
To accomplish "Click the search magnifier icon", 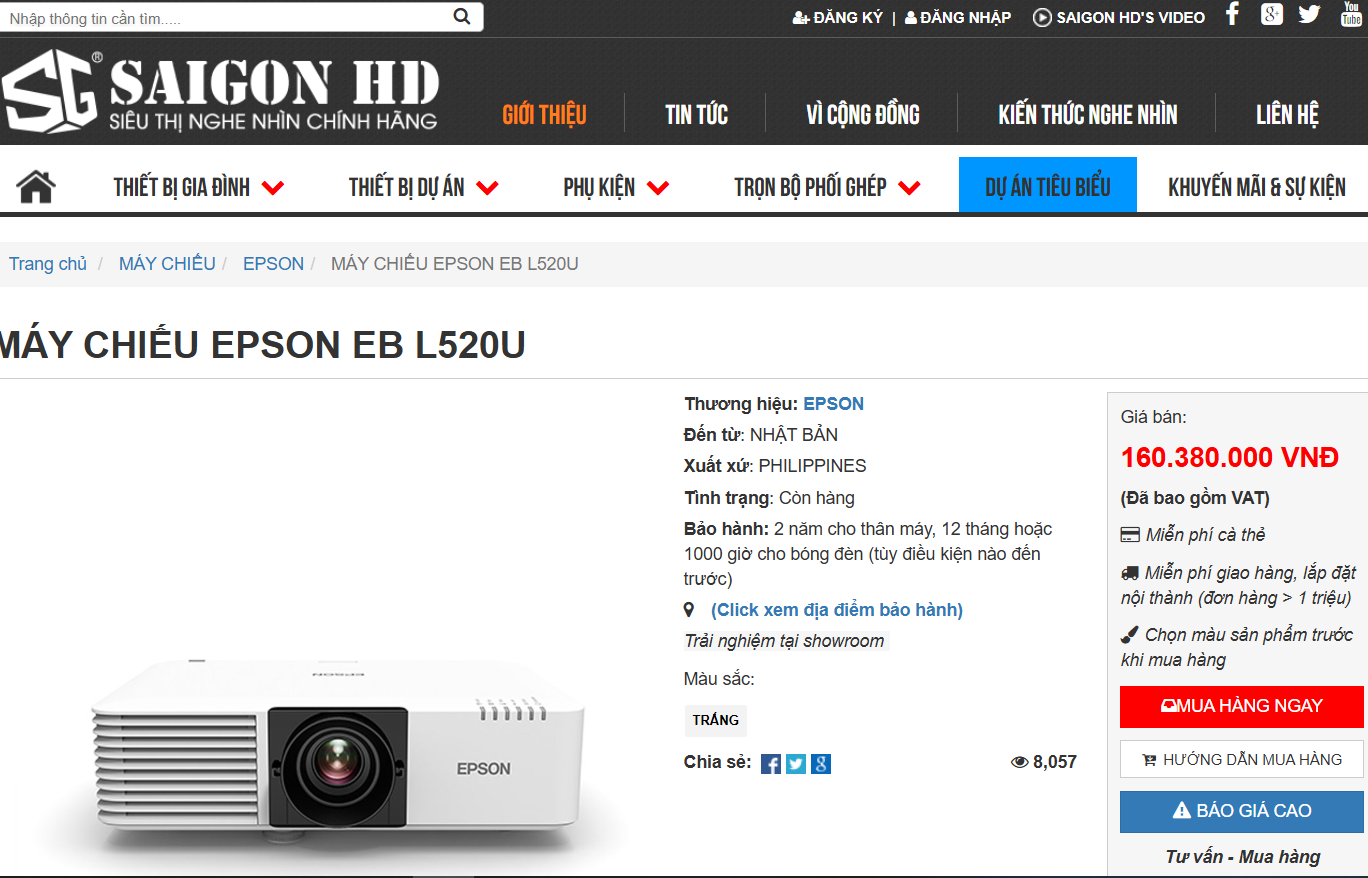I will (461, 16).
